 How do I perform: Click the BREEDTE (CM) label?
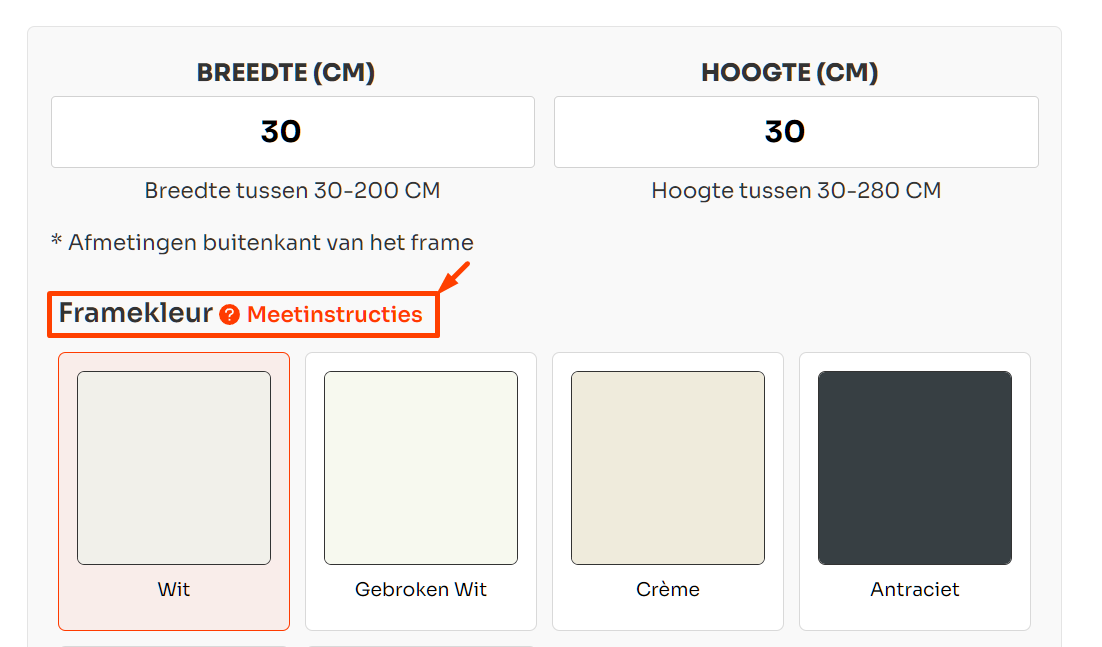click(286, 72)
